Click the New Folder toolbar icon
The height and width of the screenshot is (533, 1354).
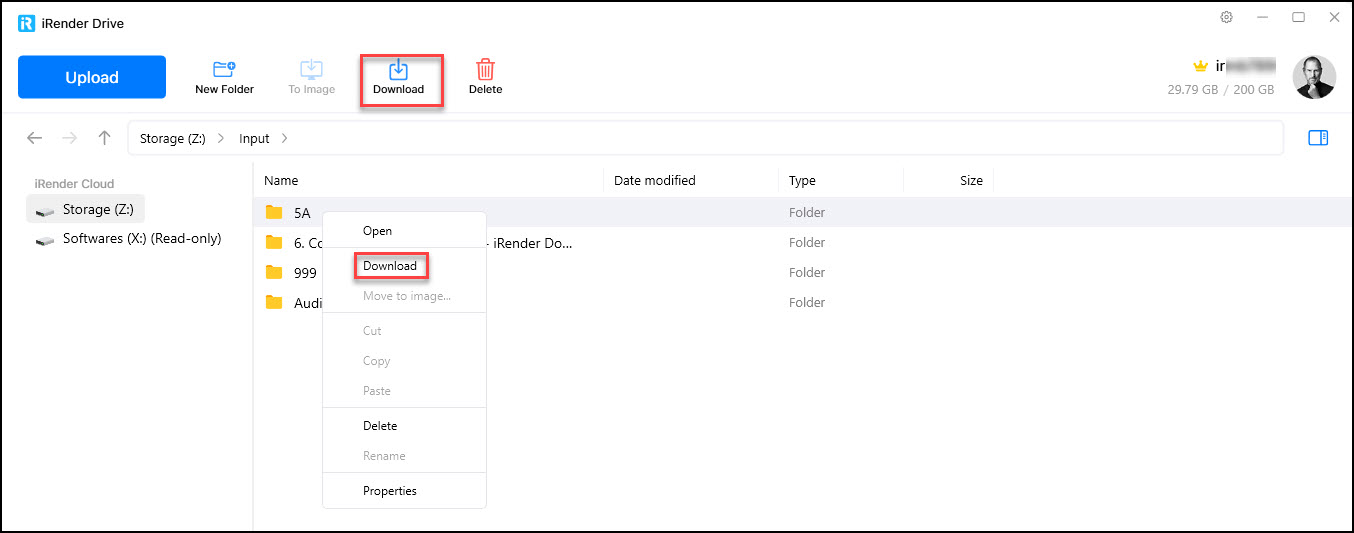tap(224, 71)
